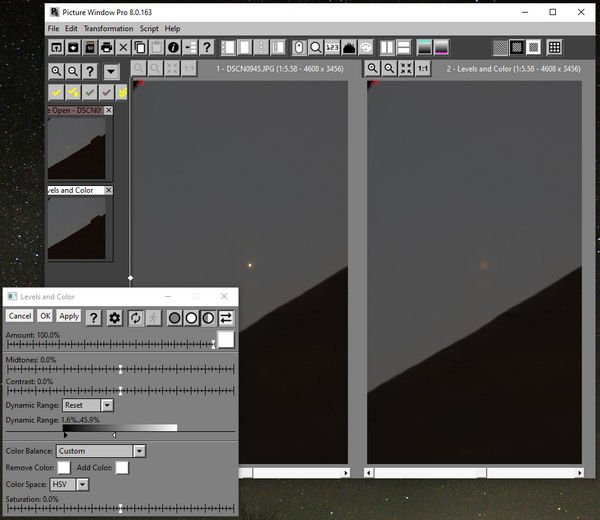The height and width of the screenshot is (520, 600).
Task: Open the histogram tool in toolbar
Action: pyautogui.click(x=349, y=47)
